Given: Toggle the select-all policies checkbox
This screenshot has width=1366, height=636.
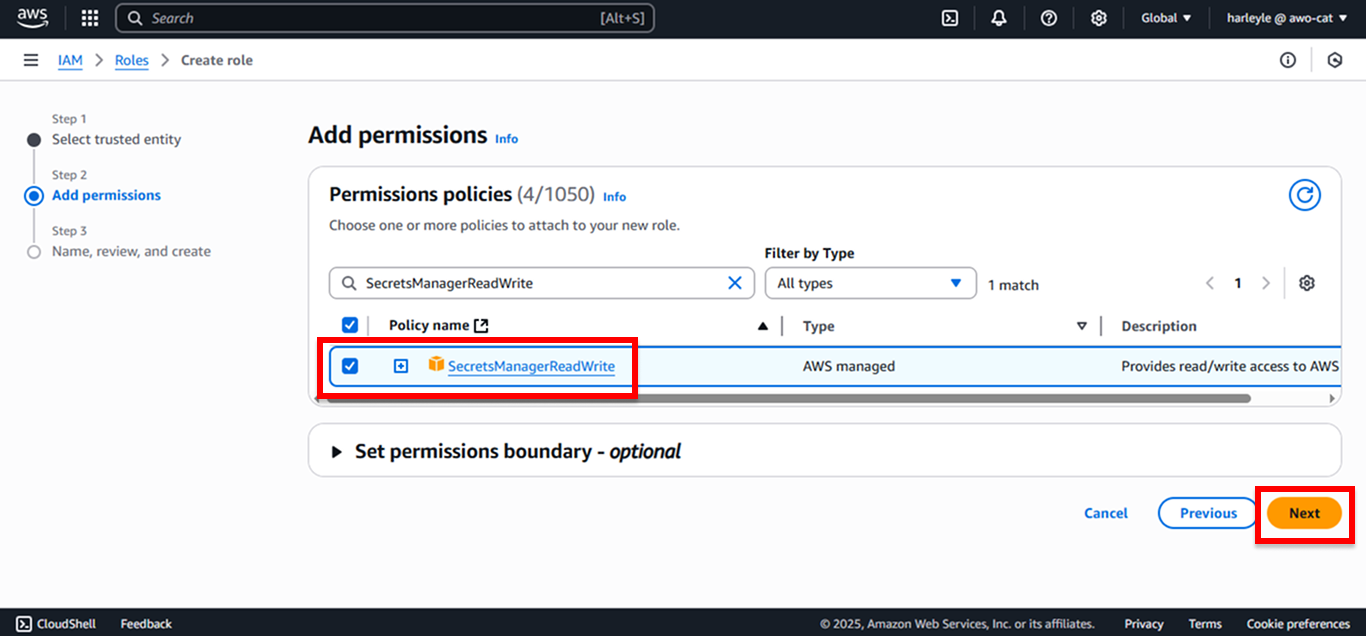Looking at the screenshot, I should coord(350,325).
